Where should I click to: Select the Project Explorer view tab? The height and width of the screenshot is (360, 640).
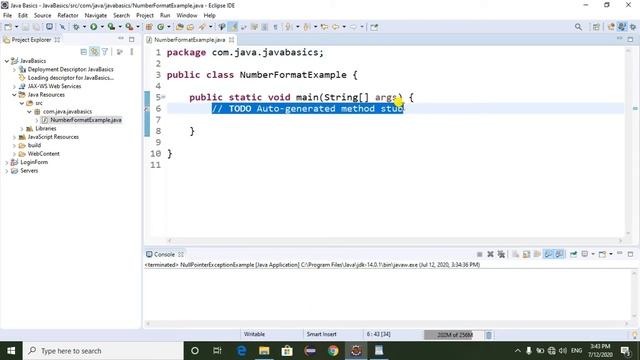pos(31,40)
